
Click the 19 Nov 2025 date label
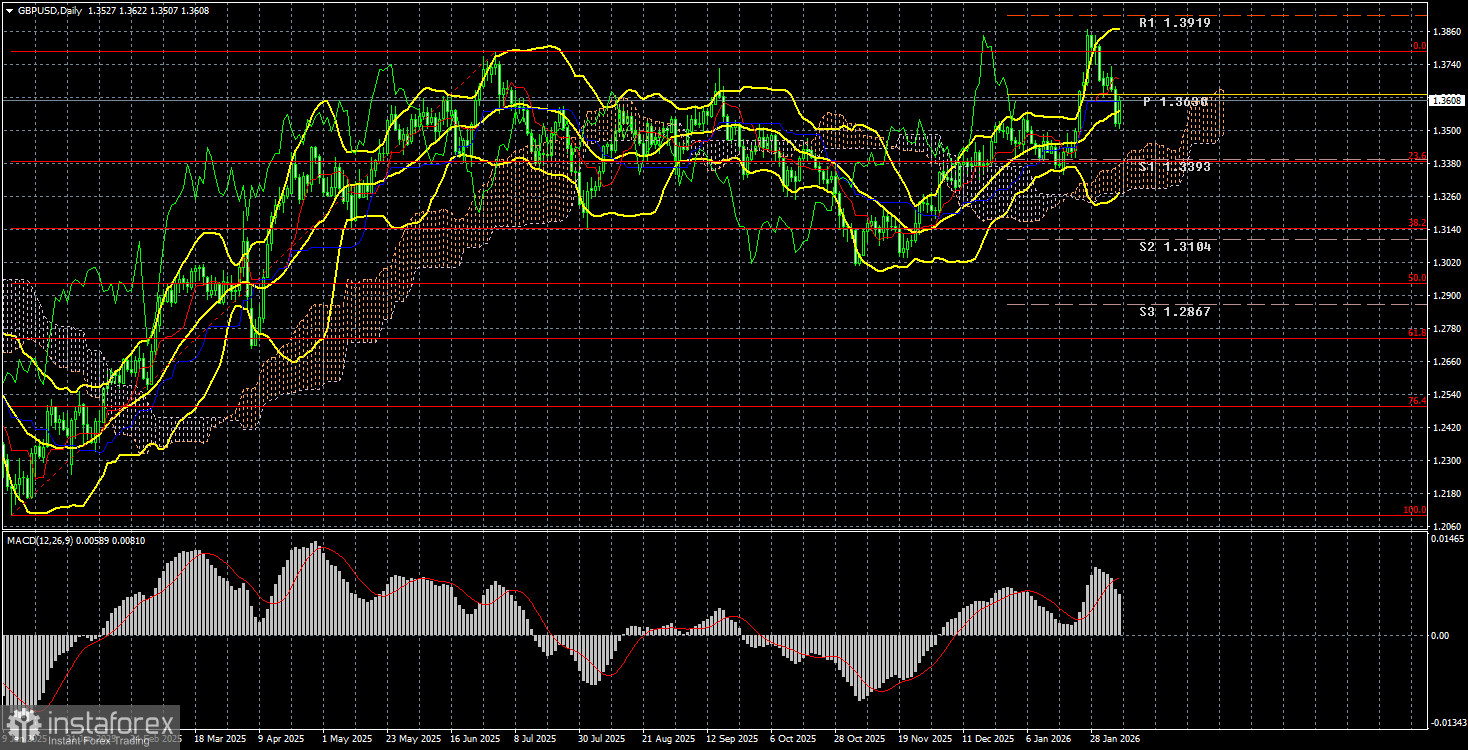pyautogui.click(x=923, y=739)
